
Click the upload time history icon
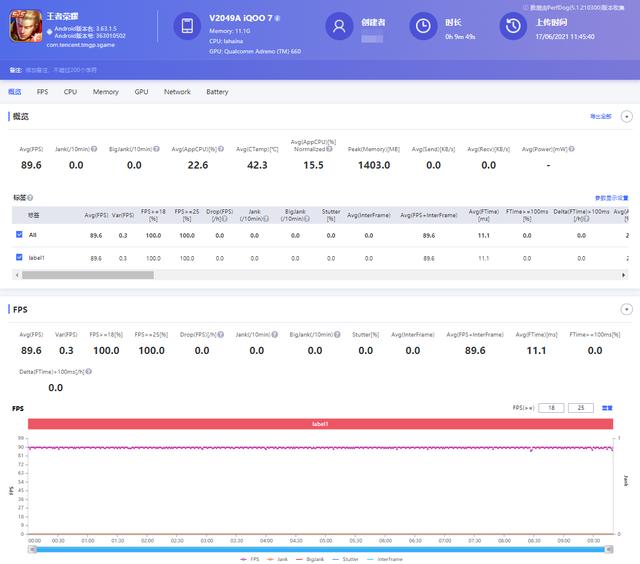coord(513,26)
